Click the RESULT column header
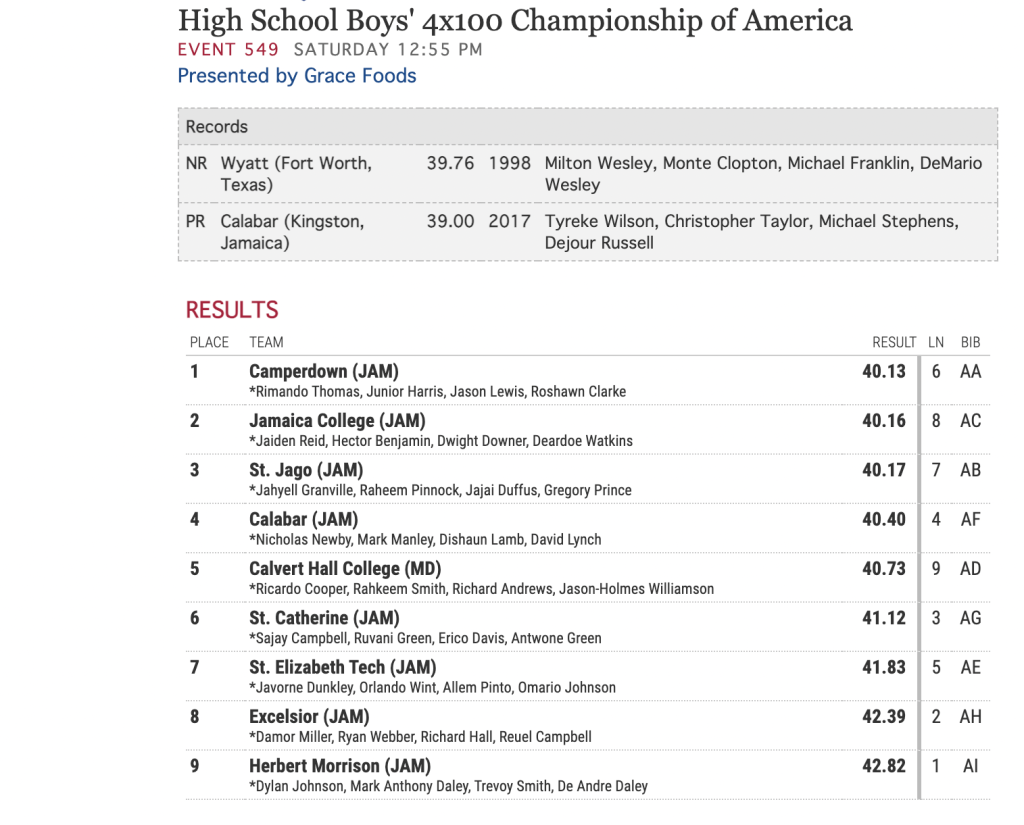The width and height of the screenshot is (1024, 825). 894,342
